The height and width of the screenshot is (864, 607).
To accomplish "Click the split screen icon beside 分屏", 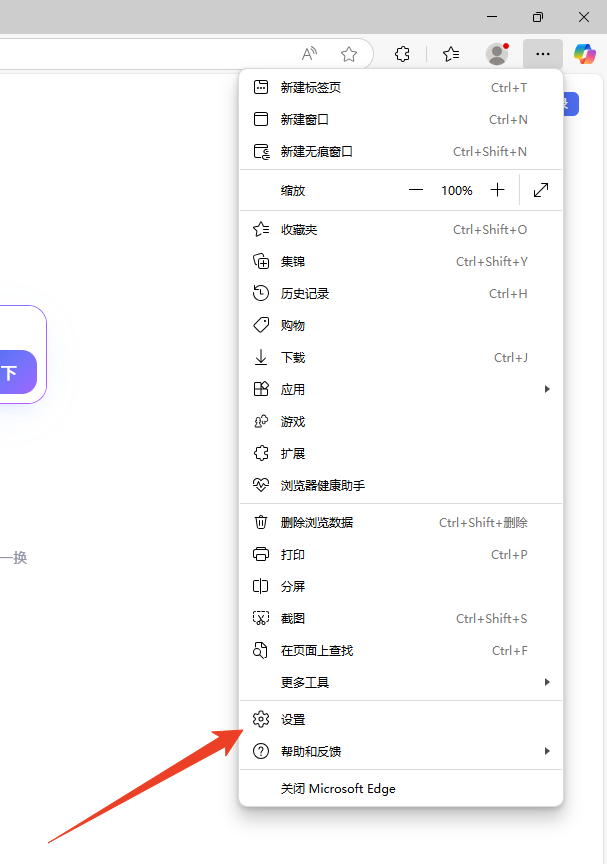I will tap(261, 586).
